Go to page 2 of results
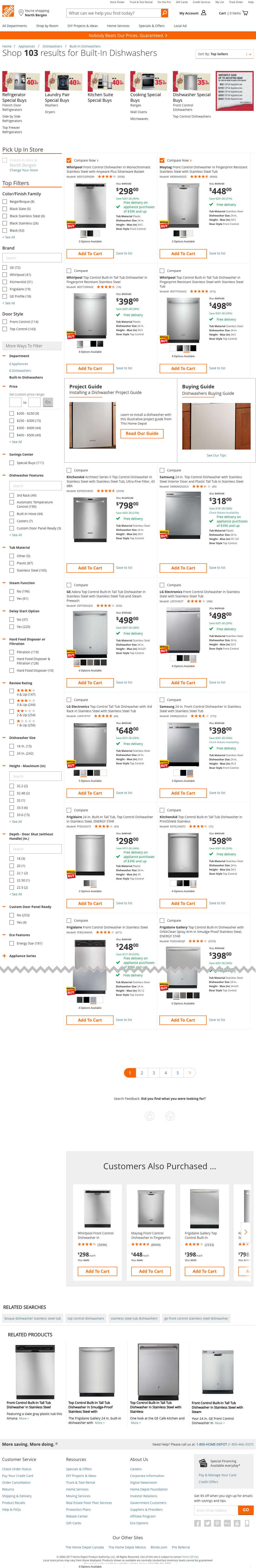Screen dimensions: 256x1568 coord(142,1073)
